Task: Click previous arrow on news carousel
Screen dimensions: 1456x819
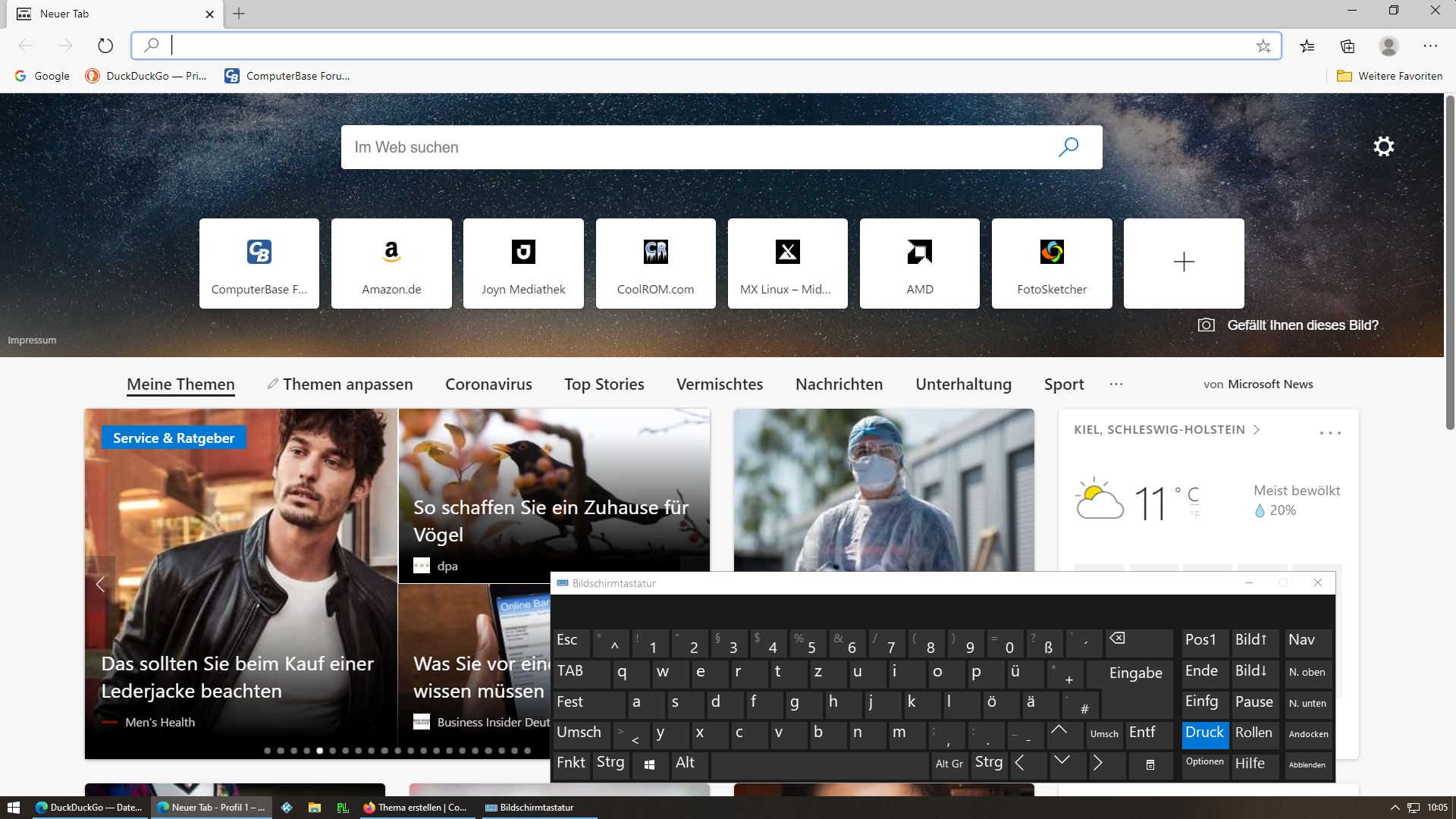Action: pyautogui.click(x=100, y=584)
